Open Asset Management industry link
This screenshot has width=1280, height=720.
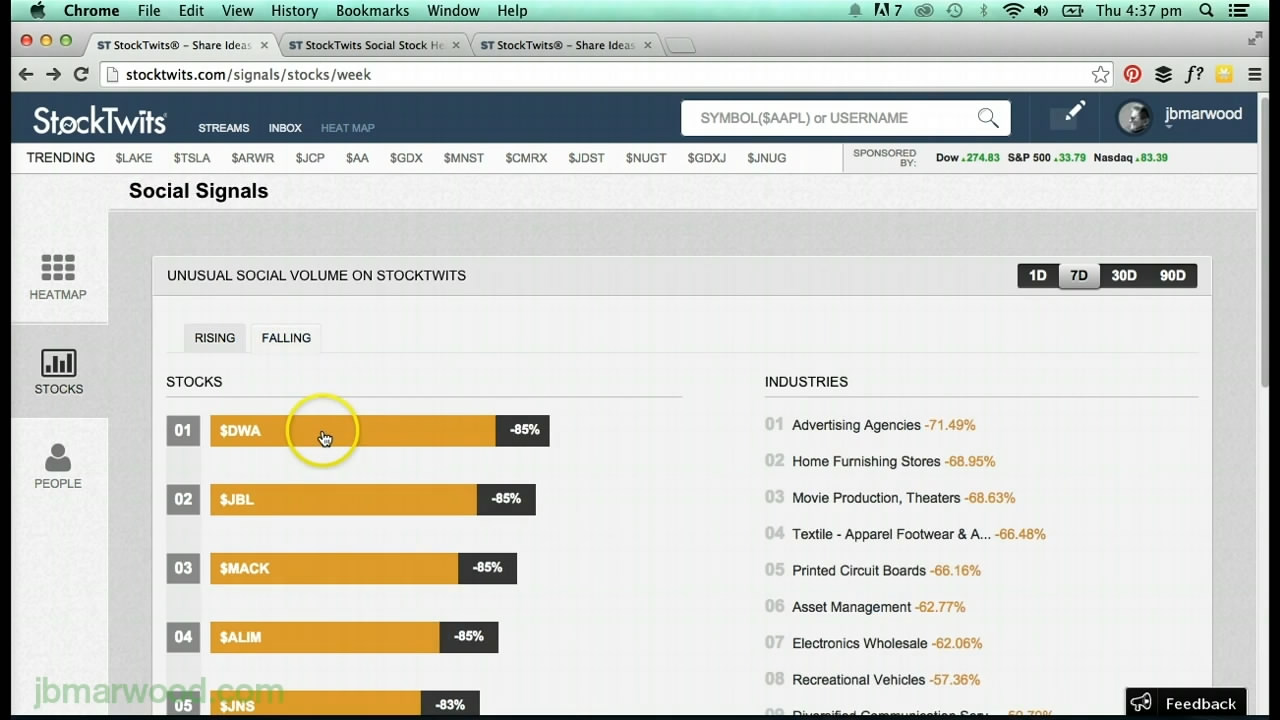[852, 607]
